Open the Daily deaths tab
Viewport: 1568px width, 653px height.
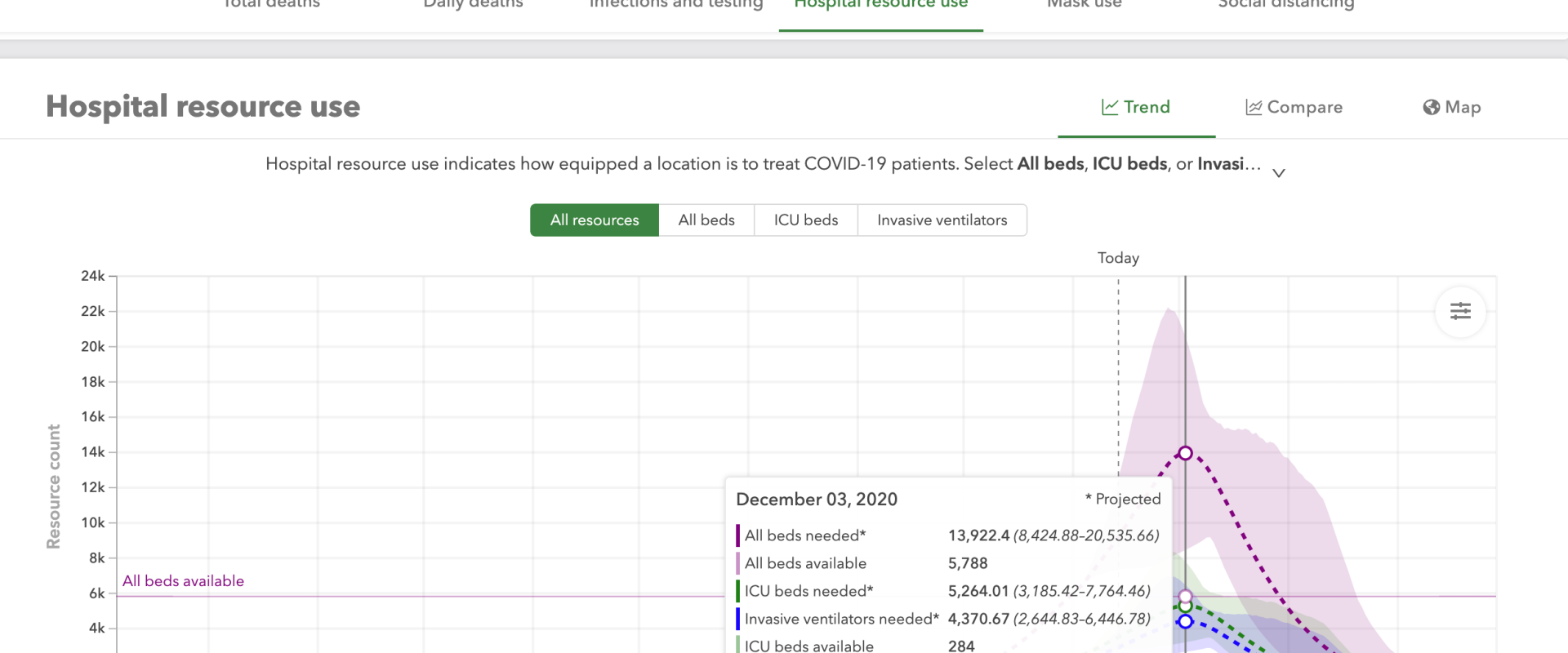pos(473,5)
